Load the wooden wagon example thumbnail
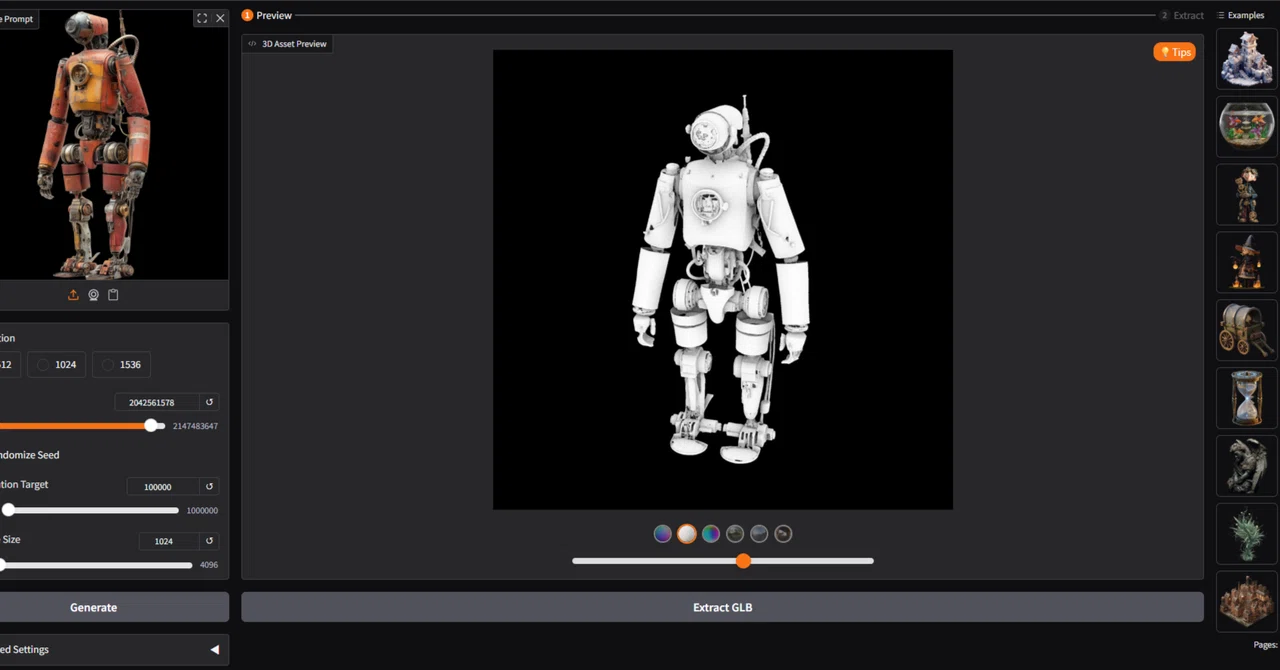Viewport: 1280px width, 670px height. click(1246, 330)
